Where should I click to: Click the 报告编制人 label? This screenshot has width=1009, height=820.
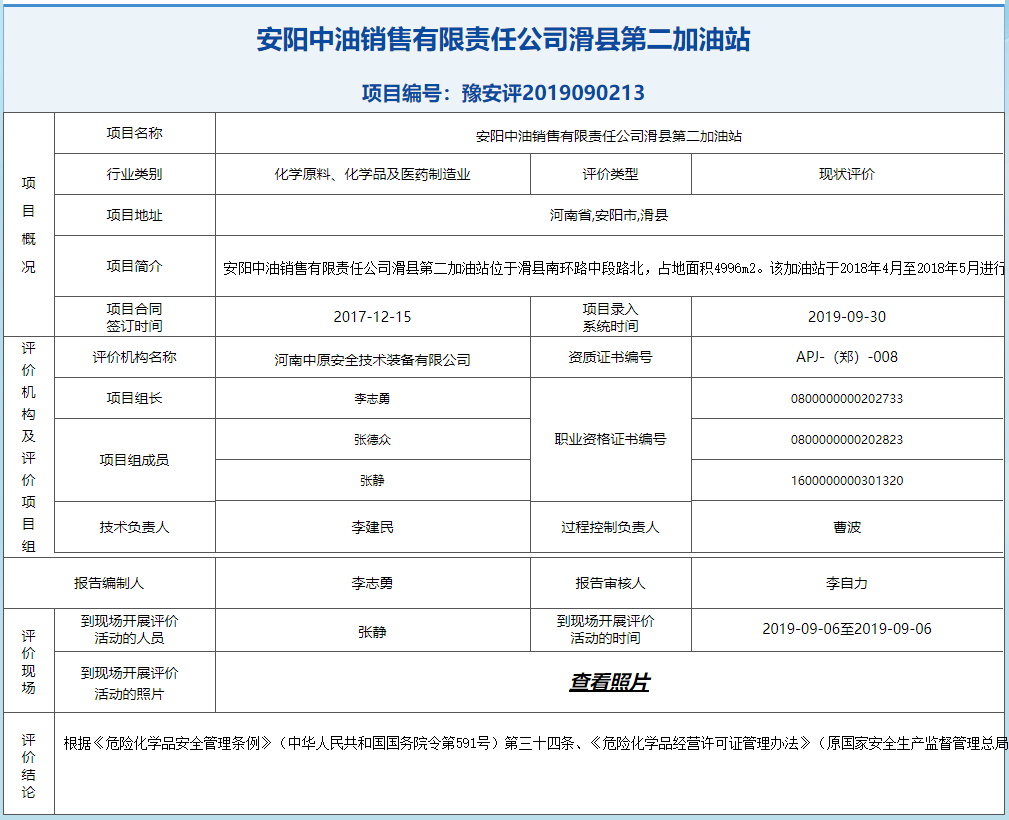(x=109, y=583)
